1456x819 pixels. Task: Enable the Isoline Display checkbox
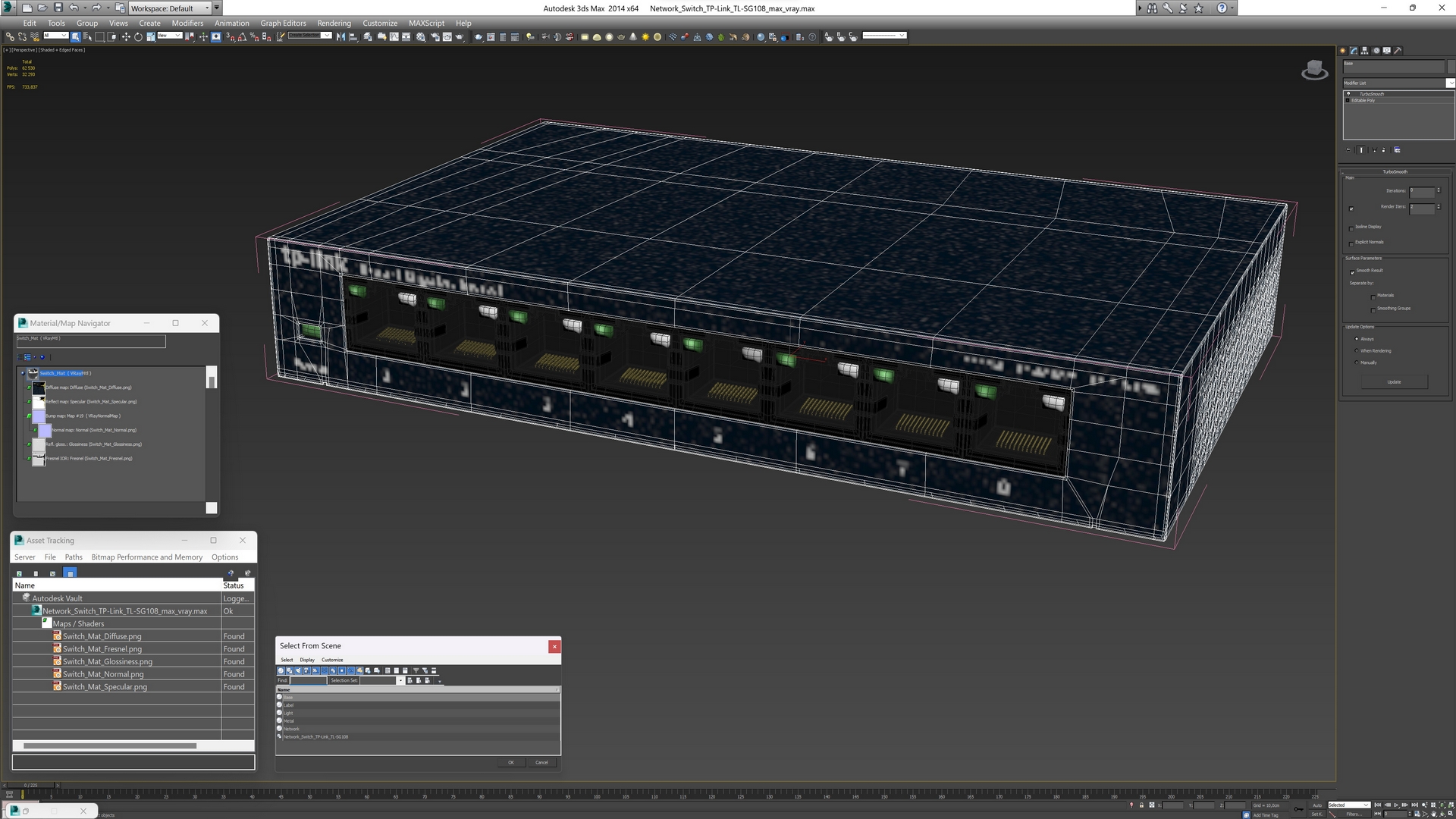1351,227
